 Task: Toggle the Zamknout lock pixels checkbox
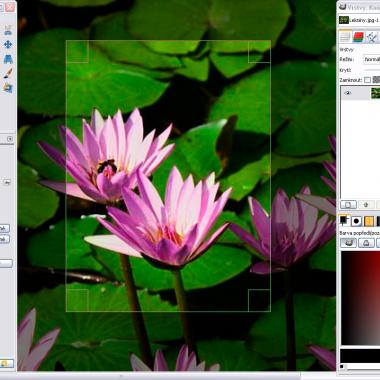(x=367, y=80)
